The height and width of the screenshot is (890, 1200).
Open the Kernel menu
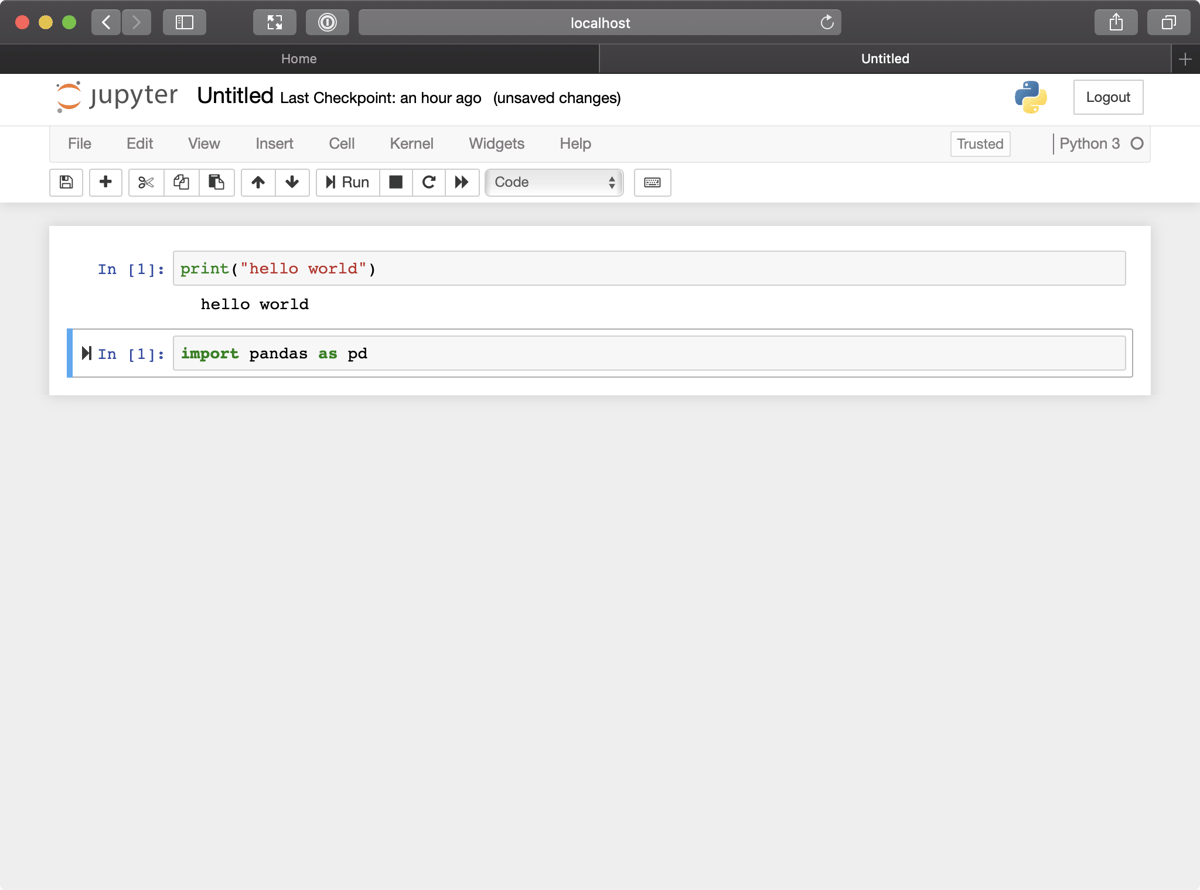(411, 143)
